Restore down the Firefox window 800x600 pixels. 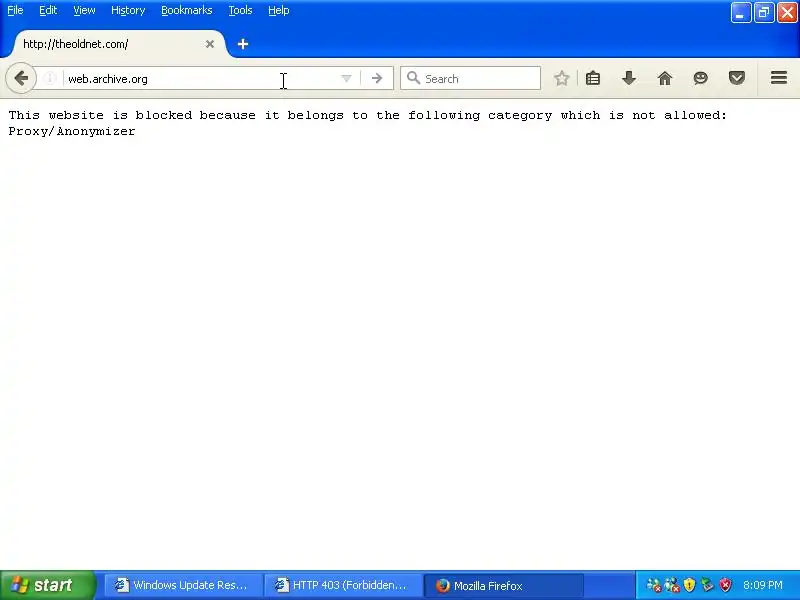pyautogui.click(x=764, y=13)
